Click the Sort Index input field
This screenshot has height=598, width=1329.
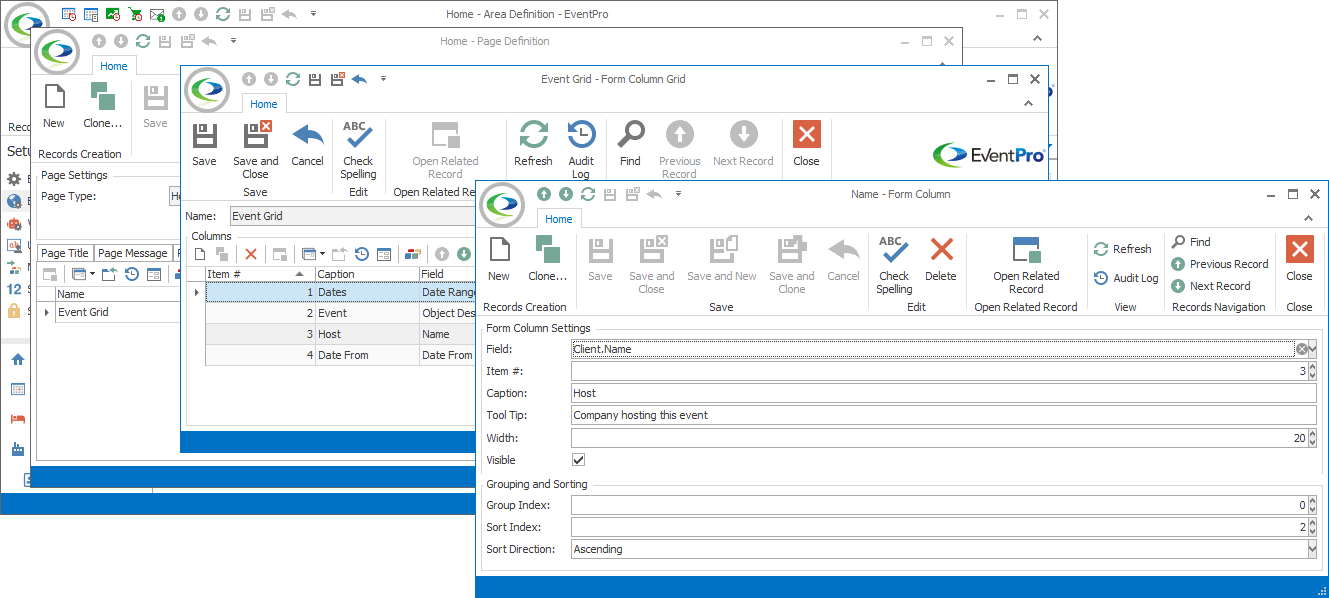click(x=944, y=527)
